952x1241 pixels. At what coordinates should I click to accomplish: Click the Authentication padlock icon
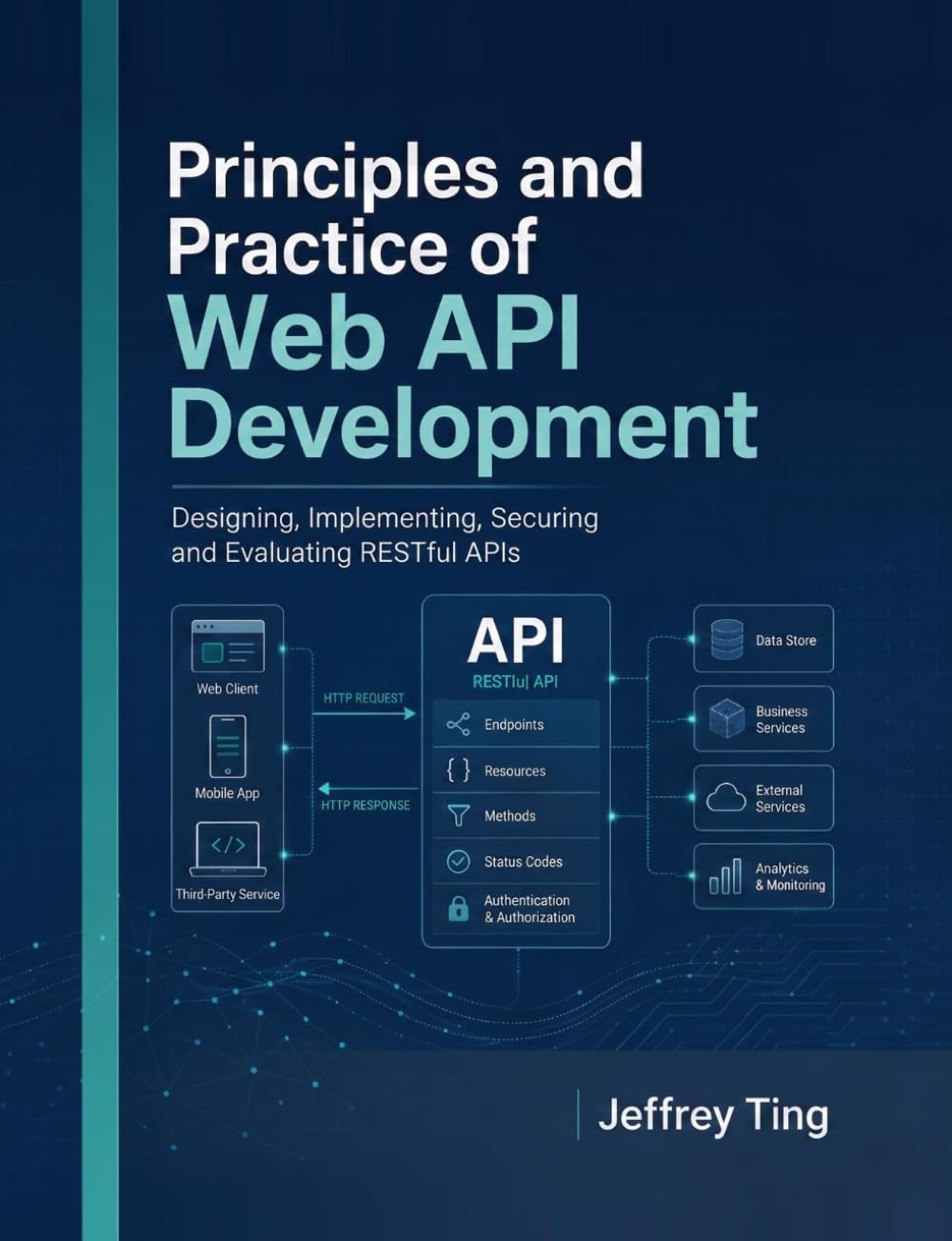click(458, 909)
